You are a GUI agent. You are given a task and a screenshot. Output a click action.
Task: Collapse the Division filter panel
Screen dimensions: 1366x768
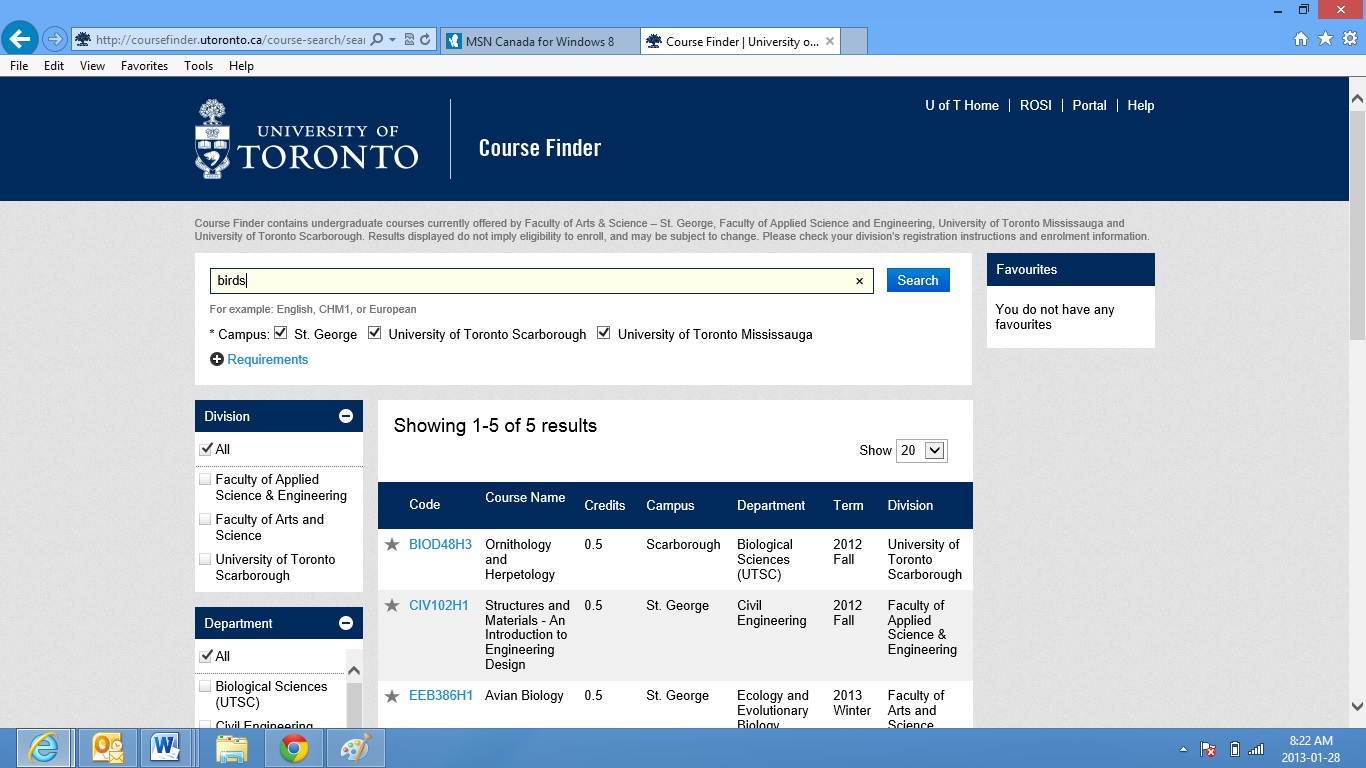(346, 416)
